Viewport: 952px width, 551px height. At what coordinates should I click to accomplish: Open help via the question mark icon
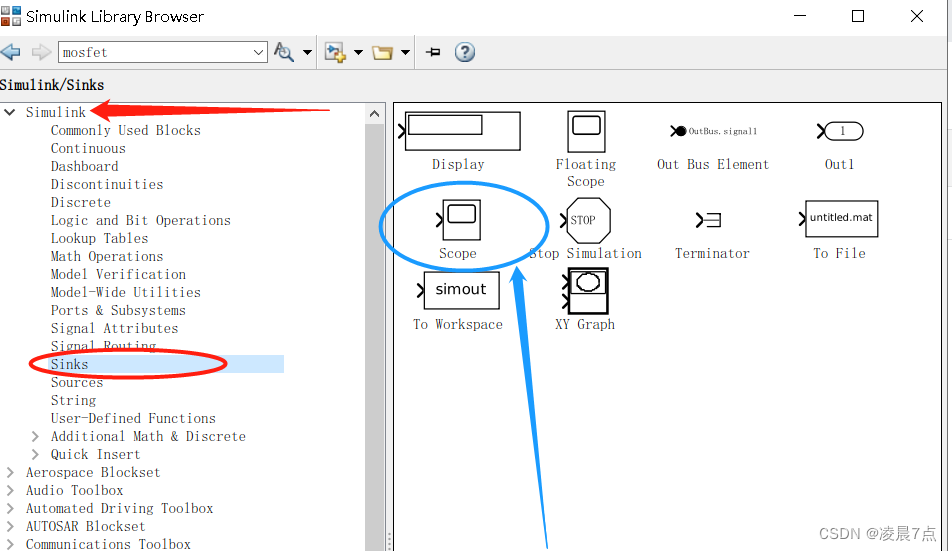coord(464,52)
